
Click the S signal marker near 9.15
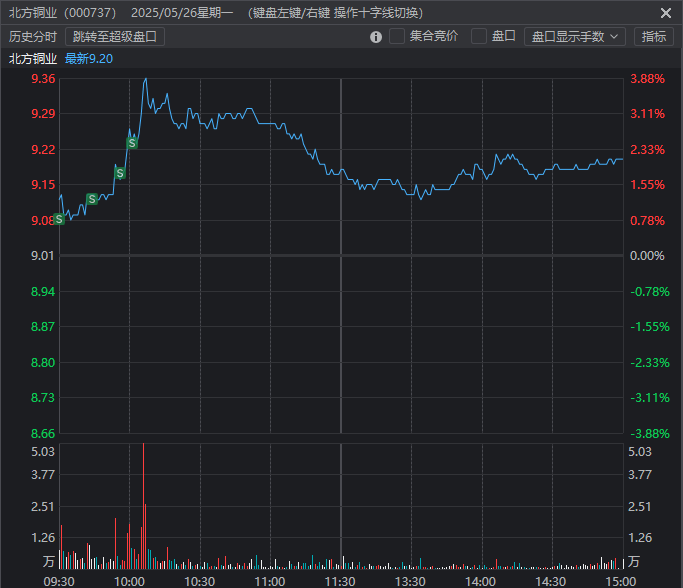pos(120,174)
